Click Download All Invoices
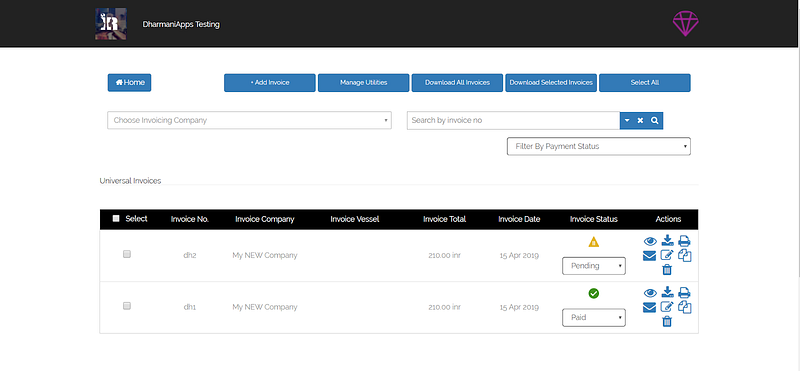Screen dimensions: 800x371 pos(457,83)
